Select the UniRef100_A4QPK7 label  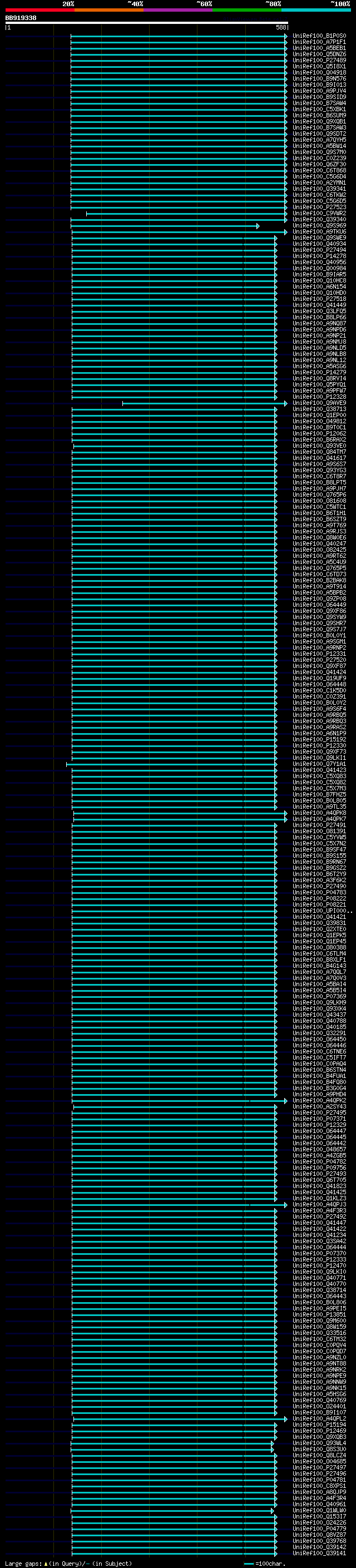click(x=319, y=819)
